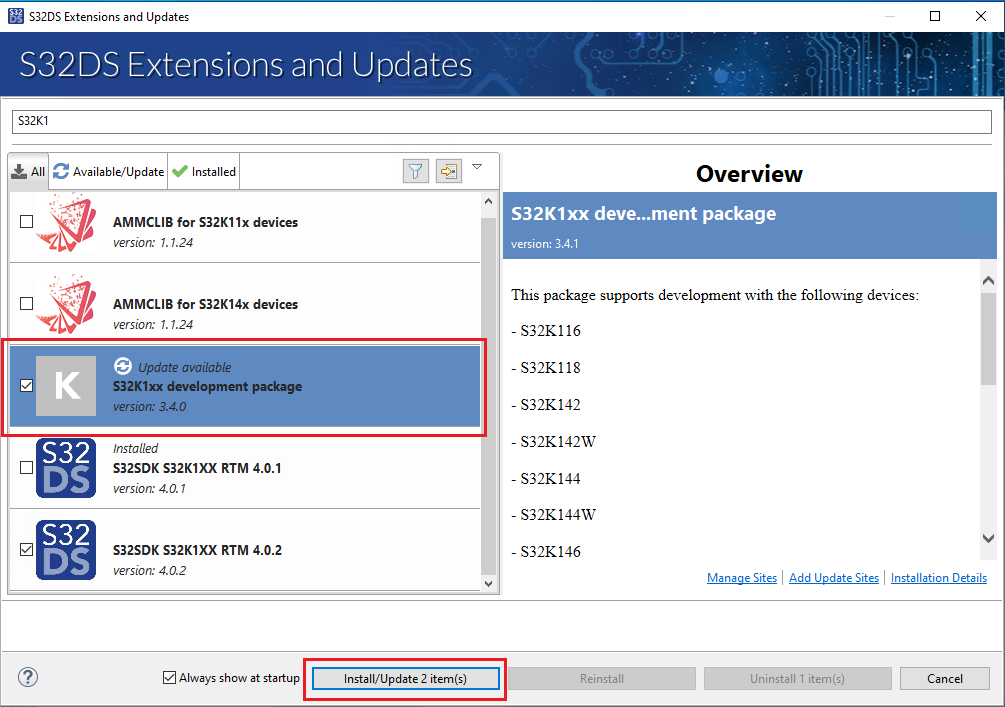Click the S32SDK S32K1XX RTM 4.0.2 icon

[66, 549]
